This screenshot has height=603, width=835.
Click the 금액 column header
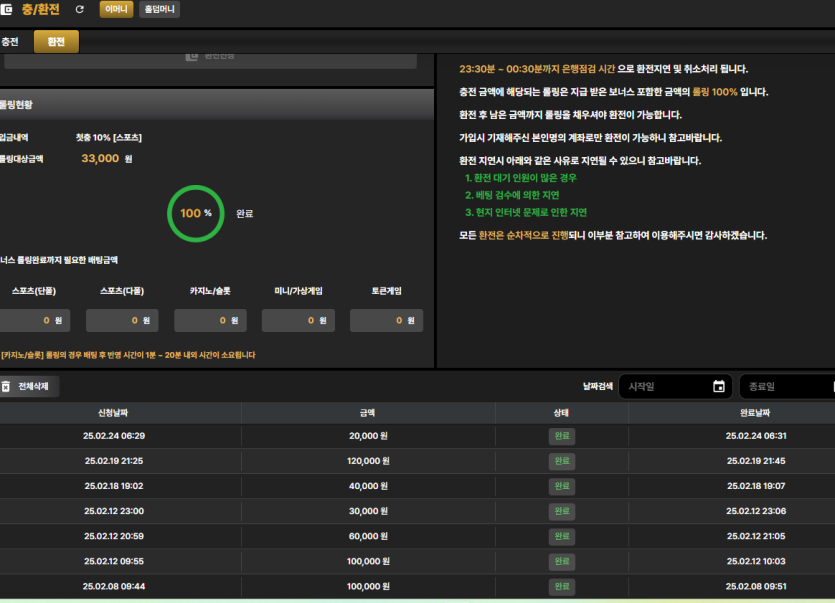(x=368, y=413)
